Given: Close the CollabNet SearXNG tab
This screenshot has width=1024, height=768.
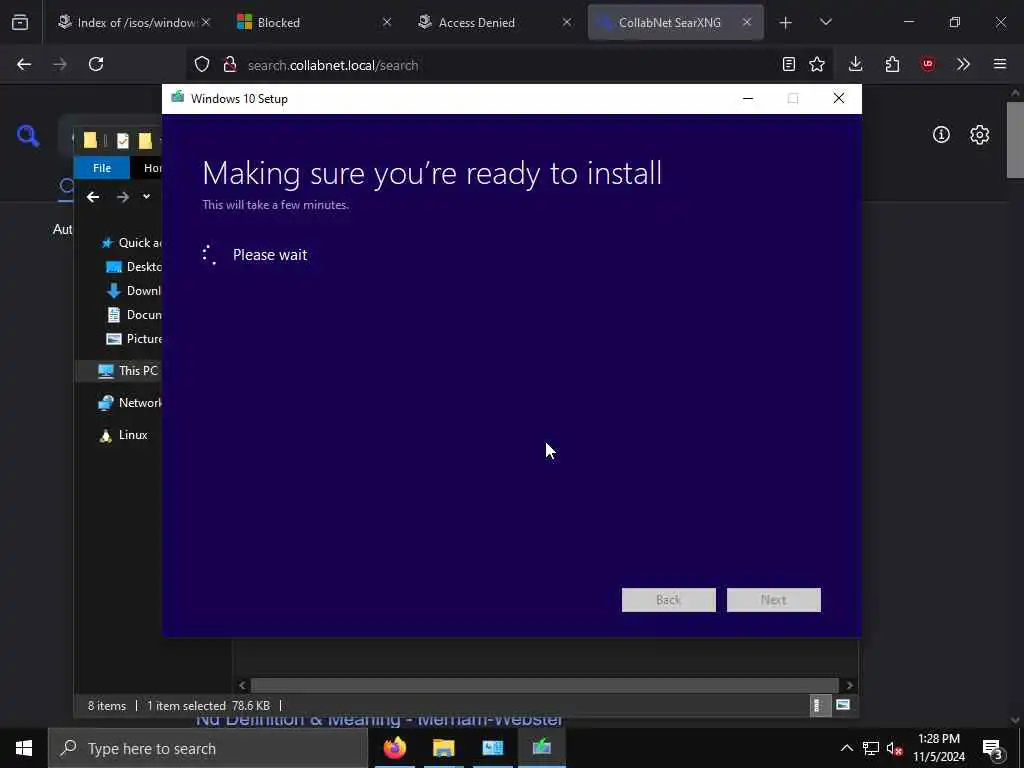Looking at the screenshot, I should pyautogui.click(x=747, y=22).
